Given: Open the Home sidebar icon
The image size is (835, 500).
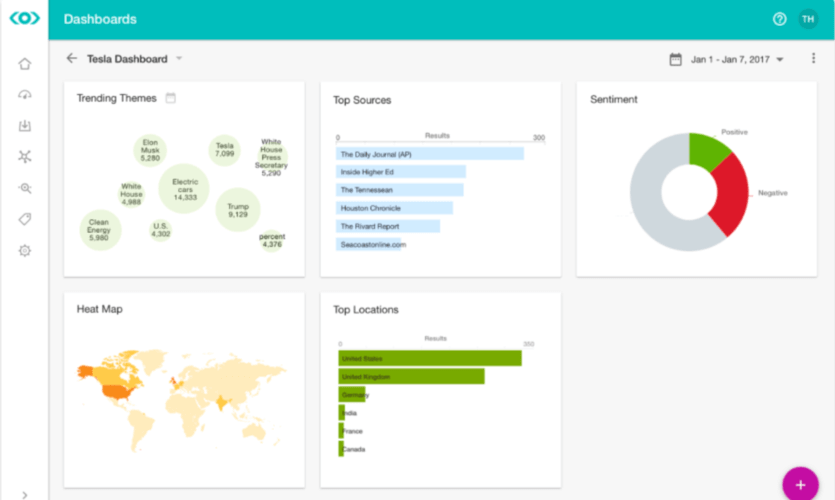Looking at the screenshot, I should click(x=24, y=64).
